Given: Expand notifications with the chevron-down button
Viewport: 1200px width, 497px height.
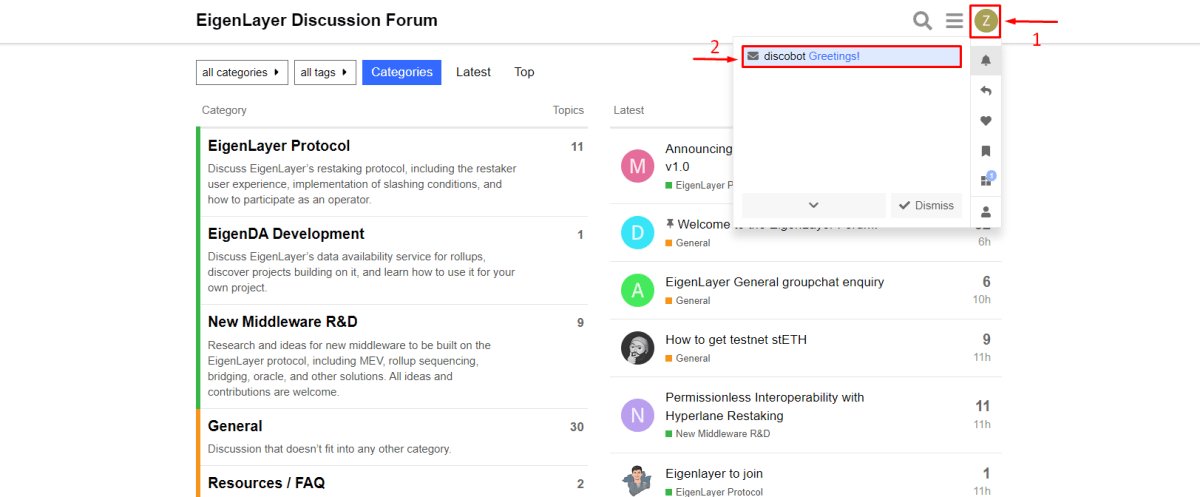Looking at the screenshot, I should coord(813,205).
